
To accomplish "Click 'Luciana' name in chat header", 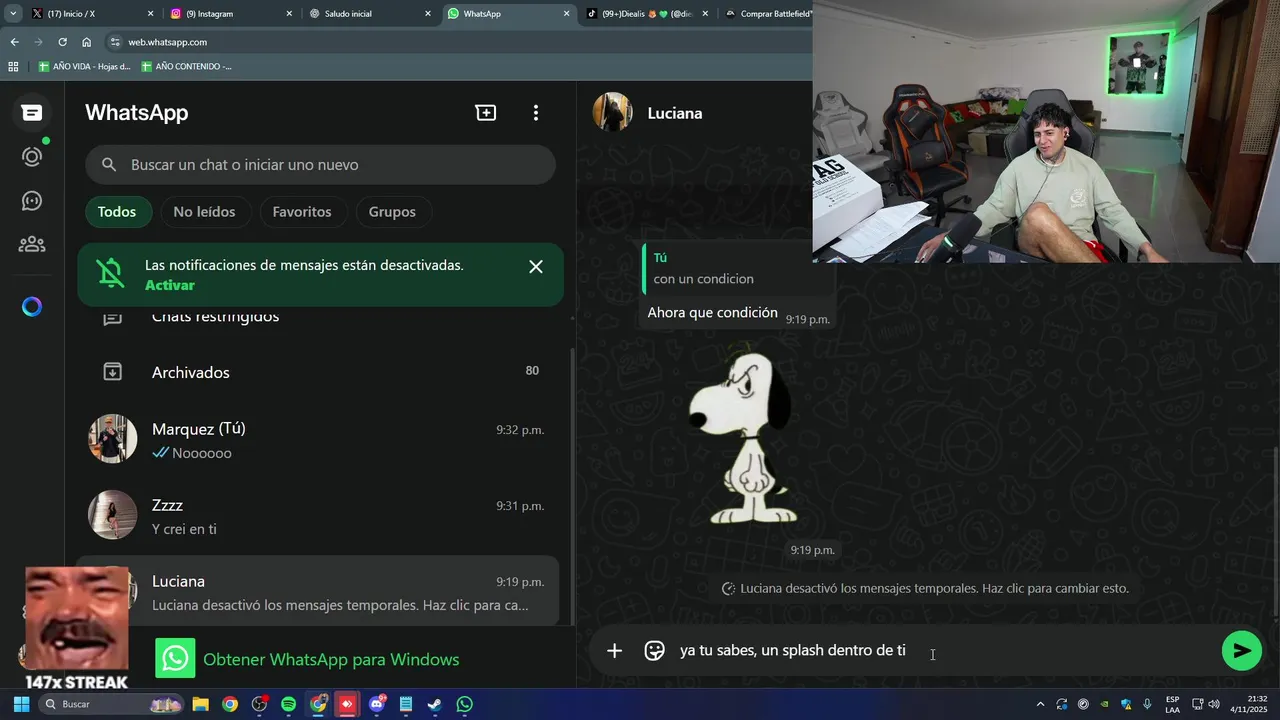I will pos(675,113).
